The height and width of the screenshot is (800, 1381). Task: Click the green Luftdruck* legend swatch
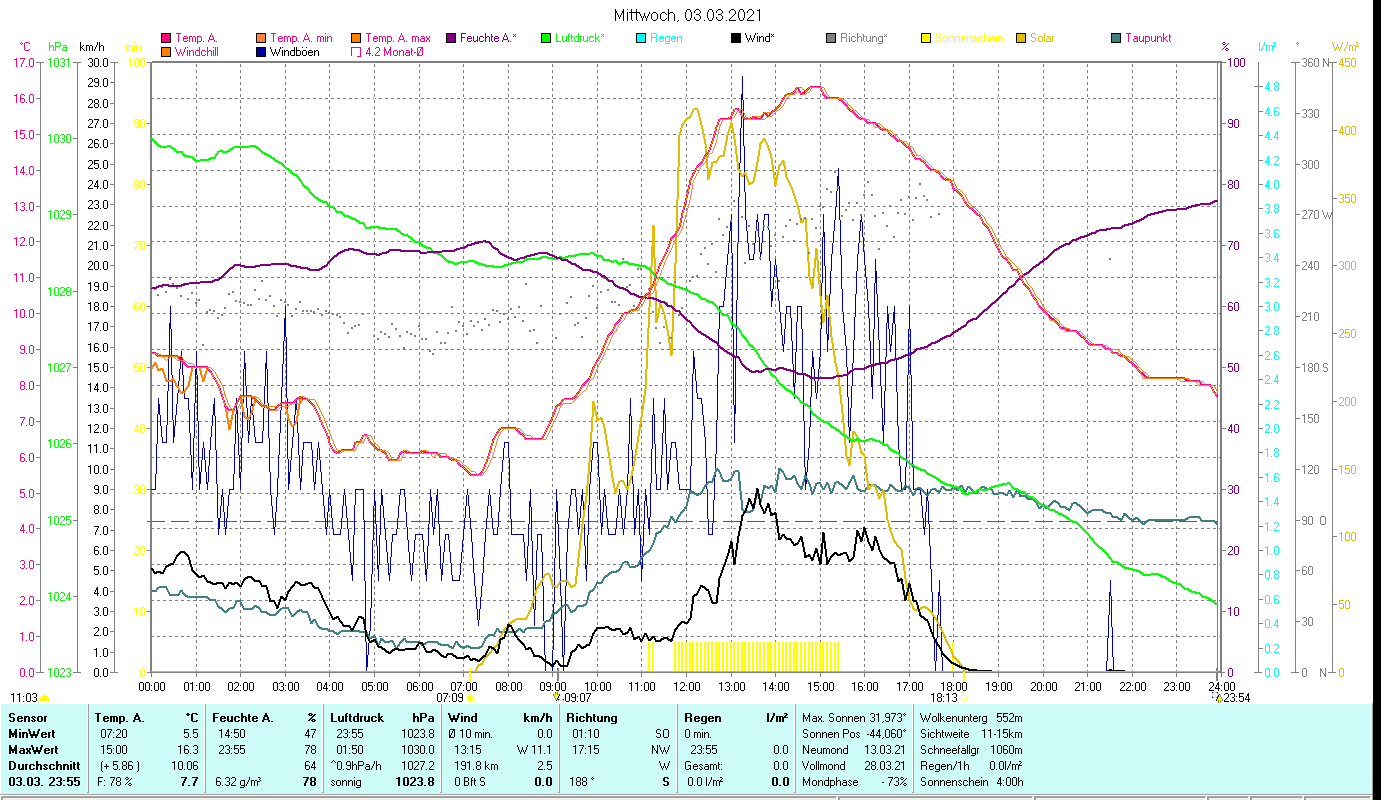[545, 38]
